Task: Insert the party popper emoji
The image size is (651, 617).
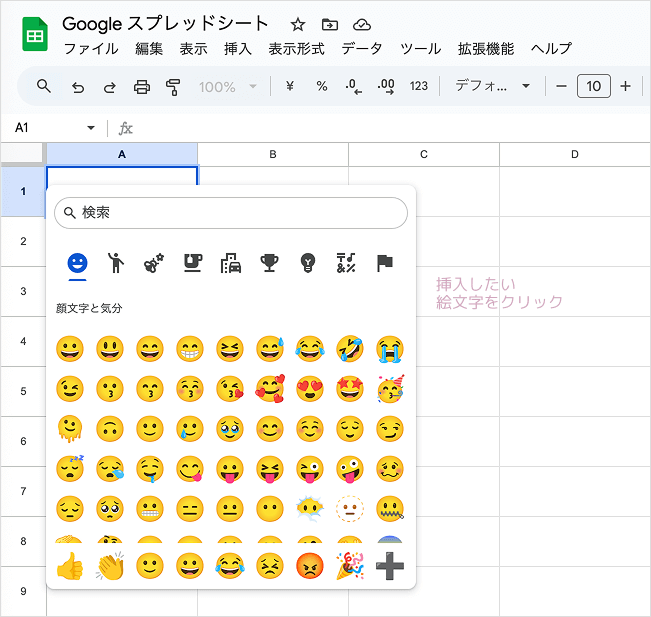Action: (x=350, y=566)
